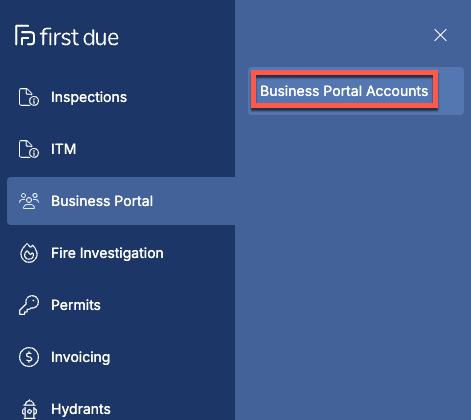This screenshot has height=420, width=471.
Task: Click the Business Portal people icon
Action: point(29,201)
